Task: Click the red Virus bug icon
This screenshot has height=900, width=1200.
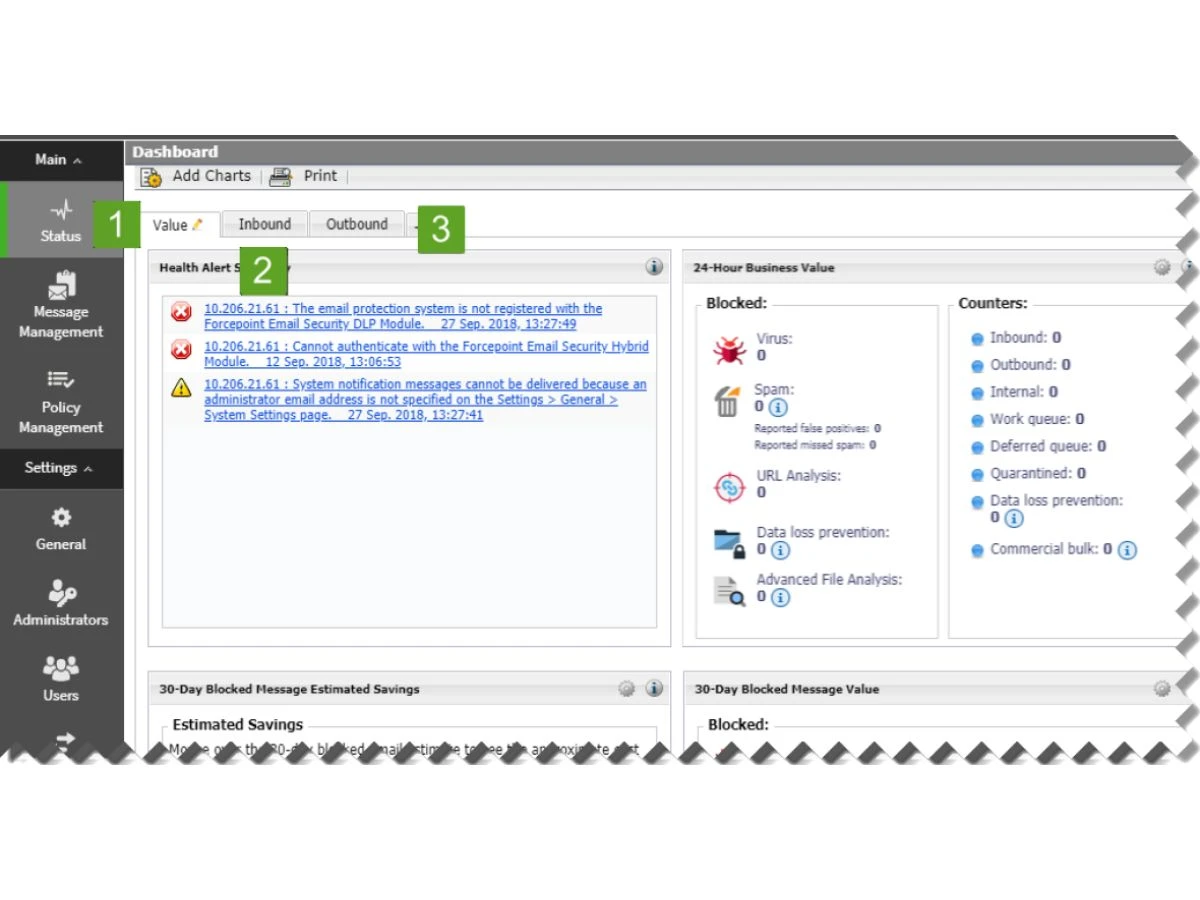Action: click(729, 349)
